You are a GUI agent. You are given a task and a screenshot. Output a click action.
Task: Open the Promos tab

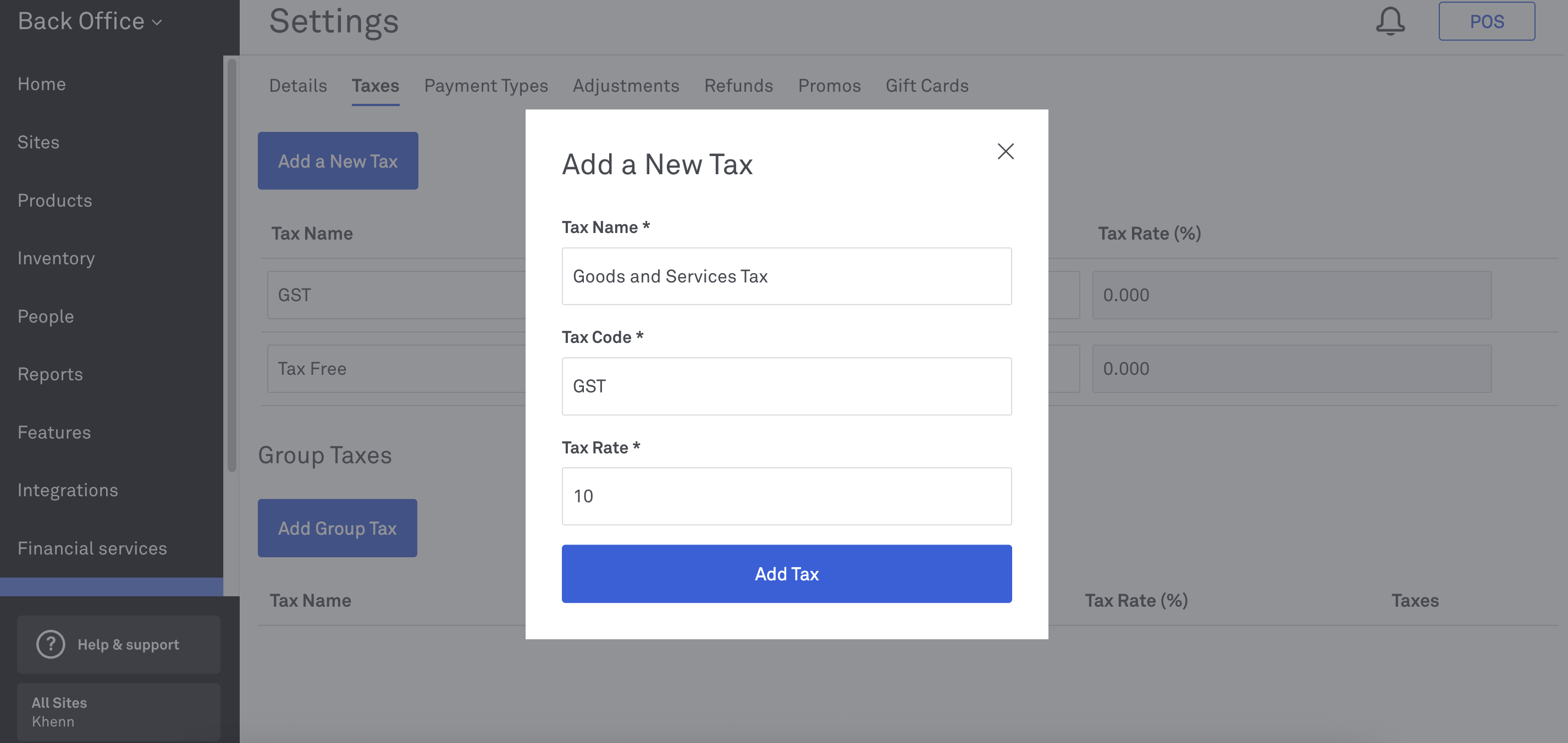click(x=829, y=86)
